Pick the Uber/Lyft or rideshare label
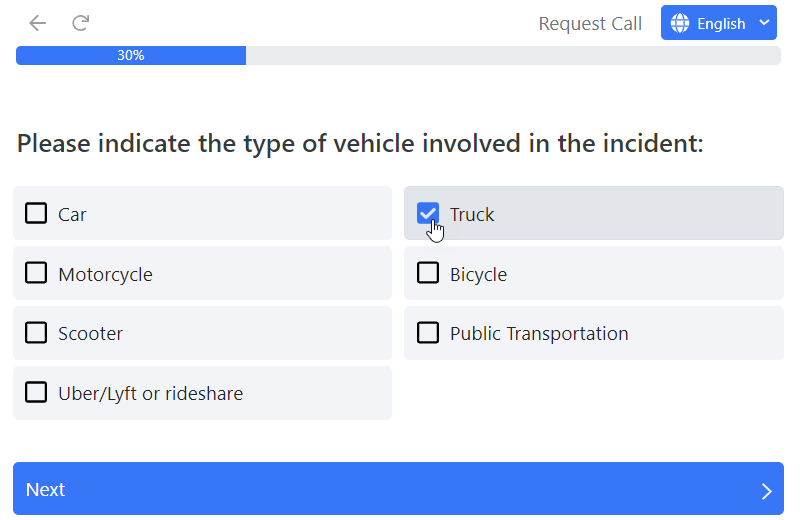The height and width of the screenshot is (520, 800). 150,393
